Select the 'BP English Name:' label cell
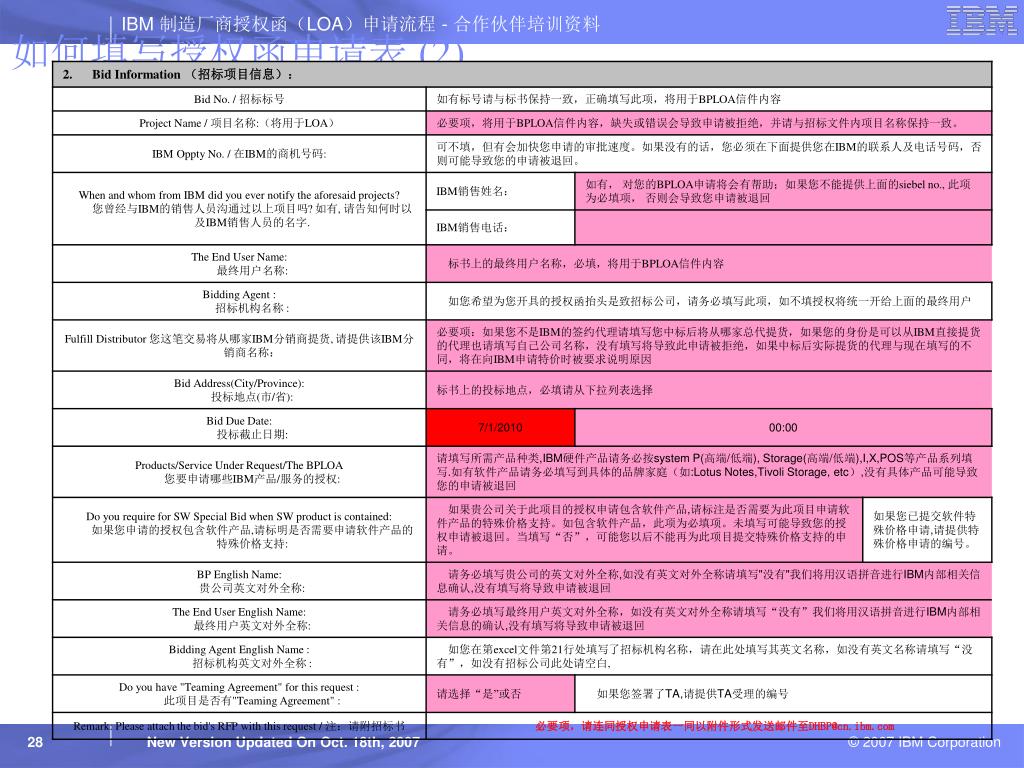1024x768 pixels. pyautogui.click(x=239, y=581)
